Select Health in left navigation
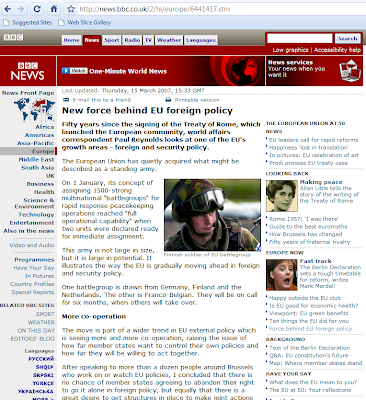This screenshot has width=366, height=400. click(x=44, y=192)
